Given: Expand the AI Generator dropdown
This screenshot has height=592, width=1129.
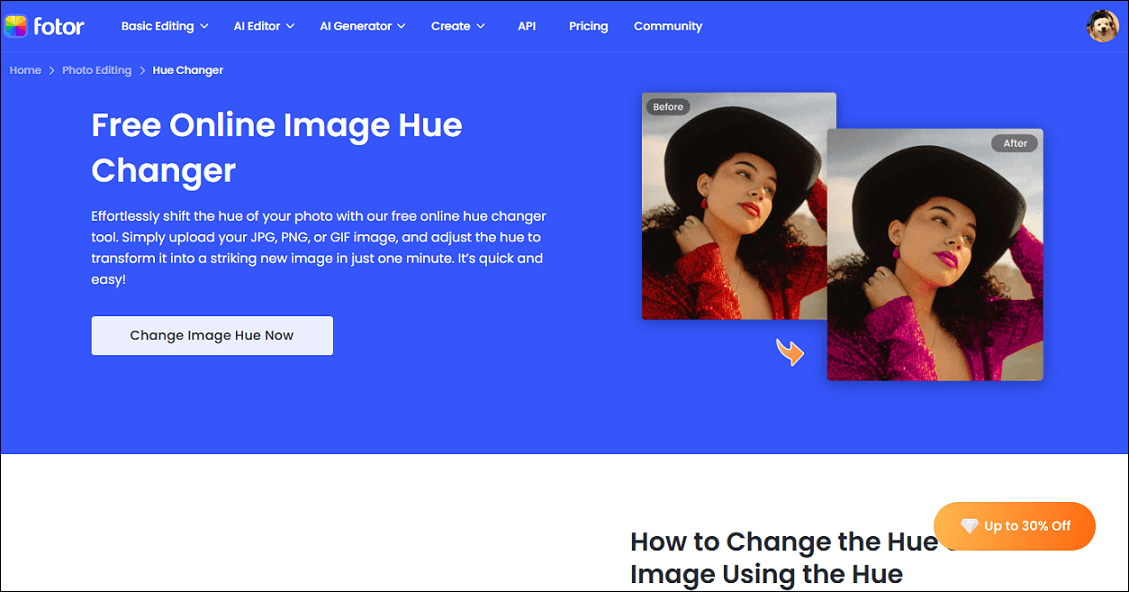Looking at the screenshot, I should coord(362,26).
